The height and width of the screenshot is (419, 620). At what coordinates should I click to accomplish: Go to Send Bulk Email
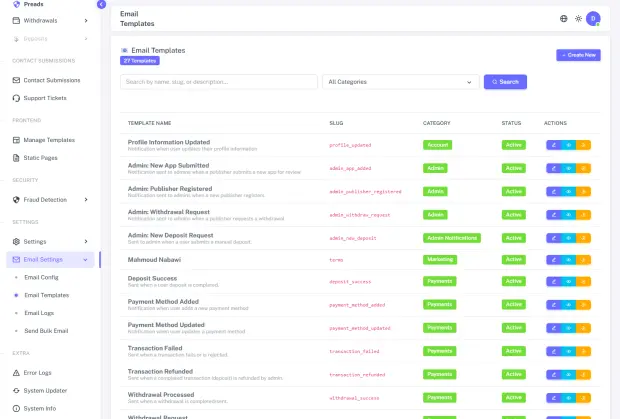point(46,331)
